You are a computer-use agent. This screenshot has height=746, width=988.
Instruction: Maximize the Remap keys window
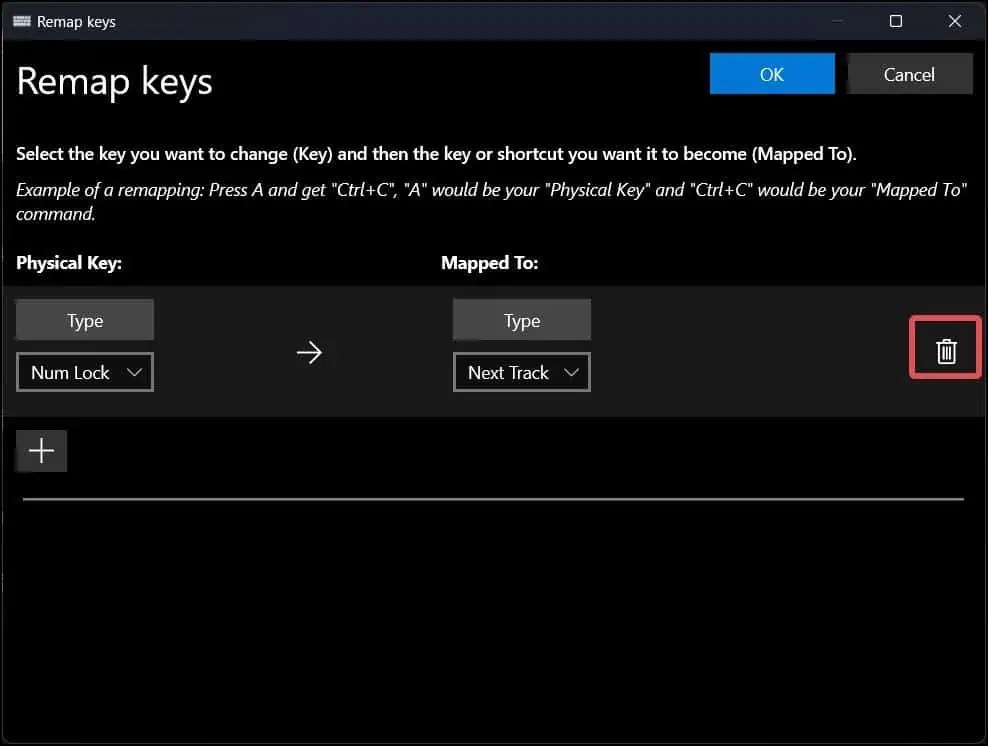tap(896, 21)
